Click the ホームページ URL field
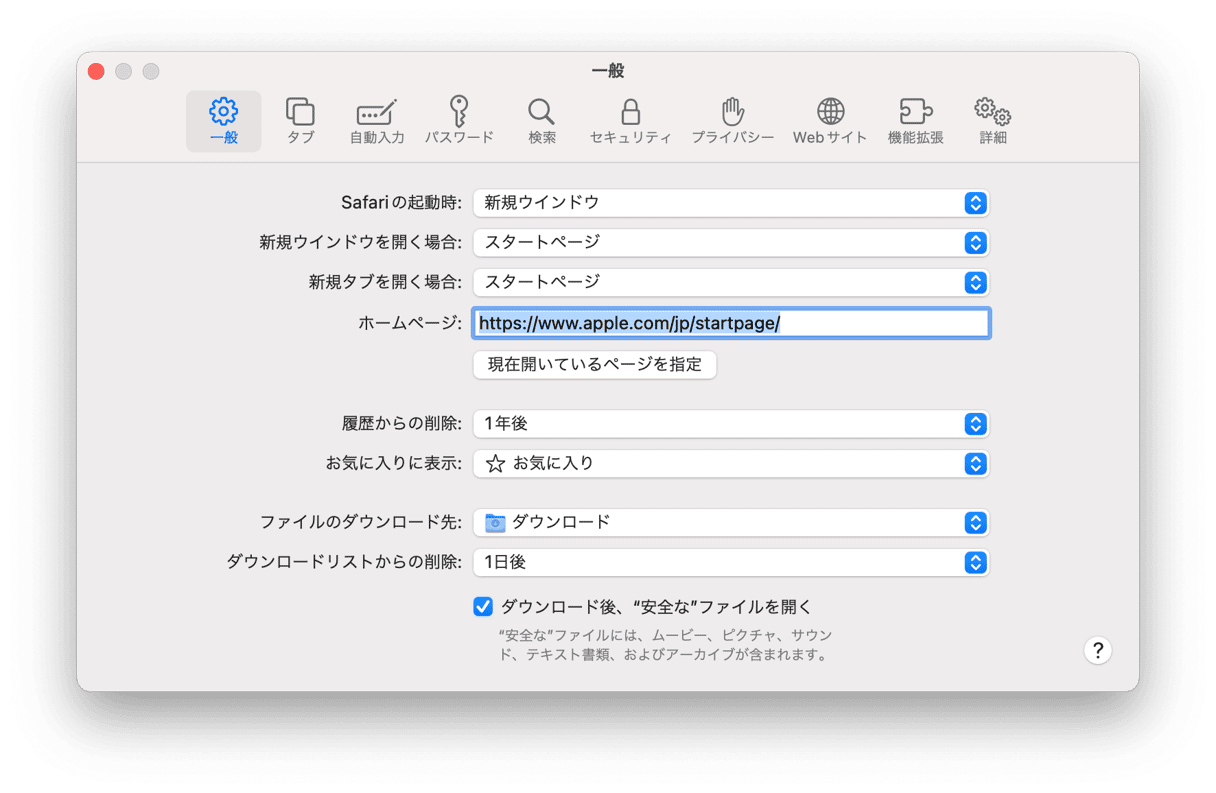1216x793 pixels. 732,323
